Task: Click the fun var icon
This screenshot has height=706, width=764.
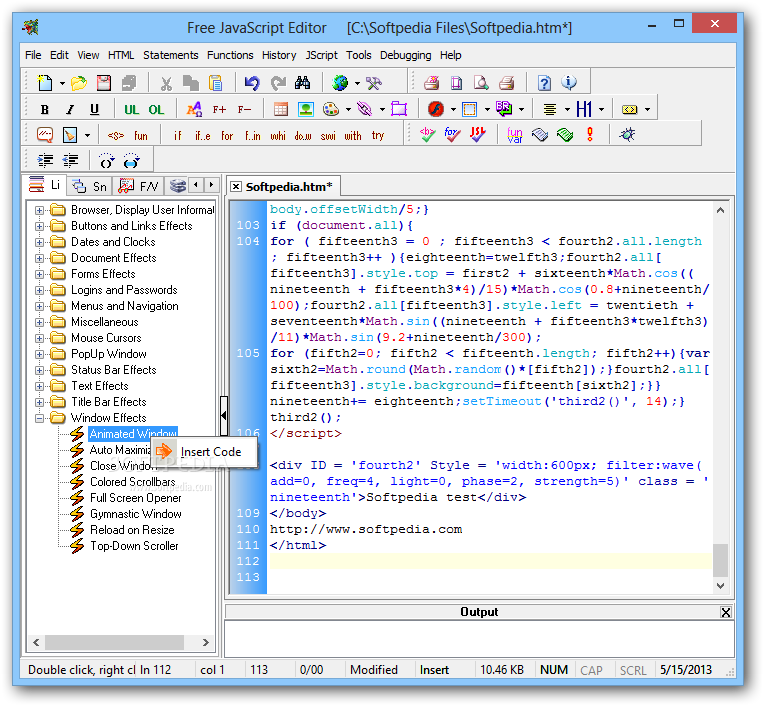Action: pyautogui.click(x=515, y=134)
